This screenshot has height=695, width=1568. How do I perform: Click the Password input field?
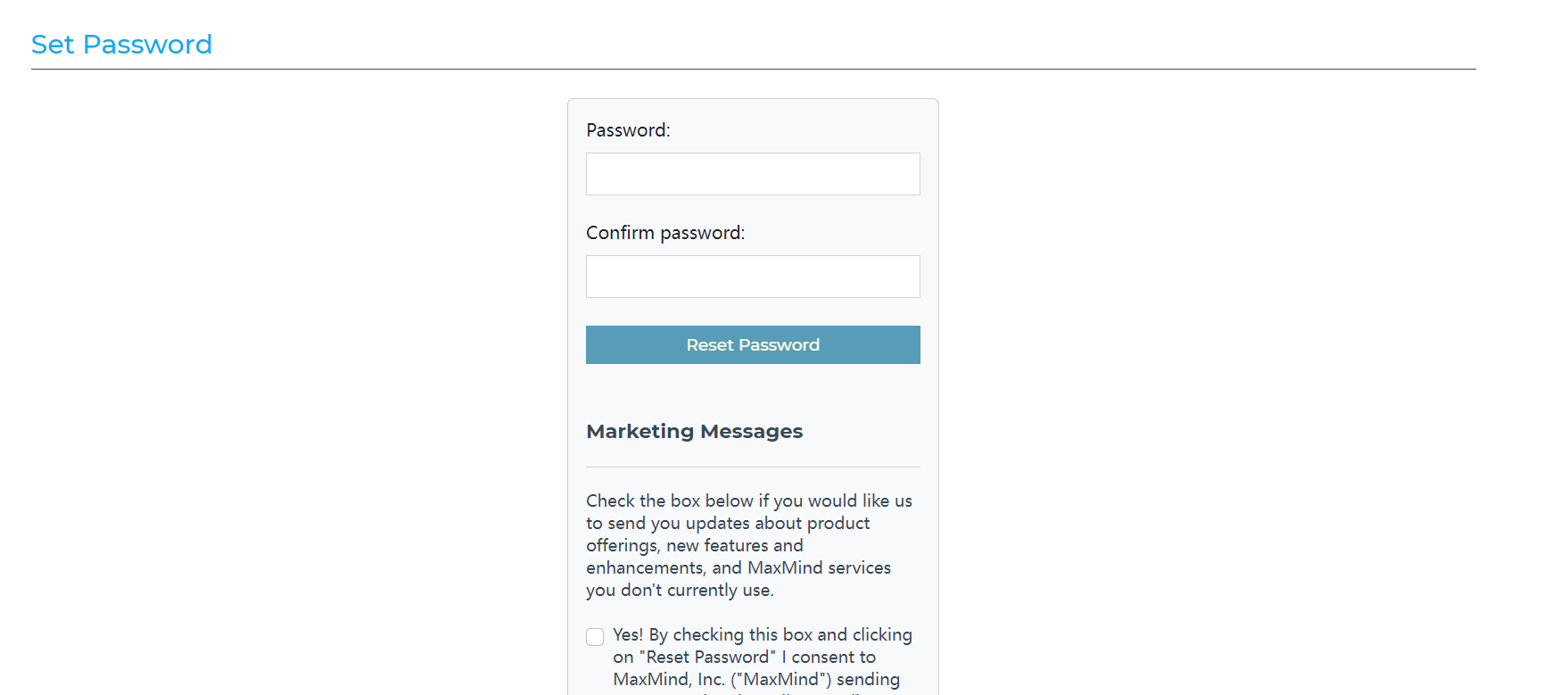(x=753, y=174)
